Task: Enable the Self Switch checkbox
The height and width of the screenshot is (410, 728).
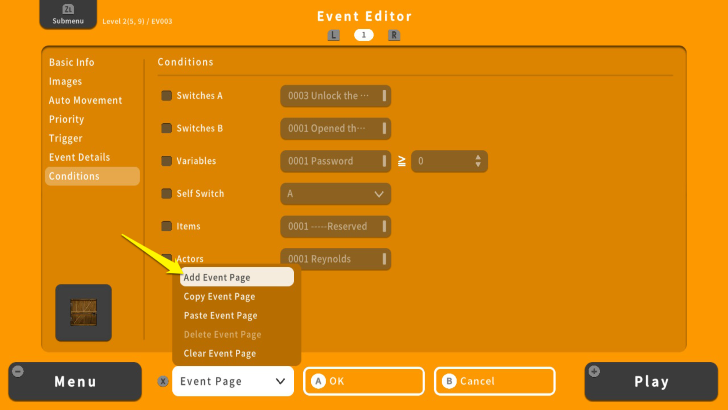Action: coord(166,193)
